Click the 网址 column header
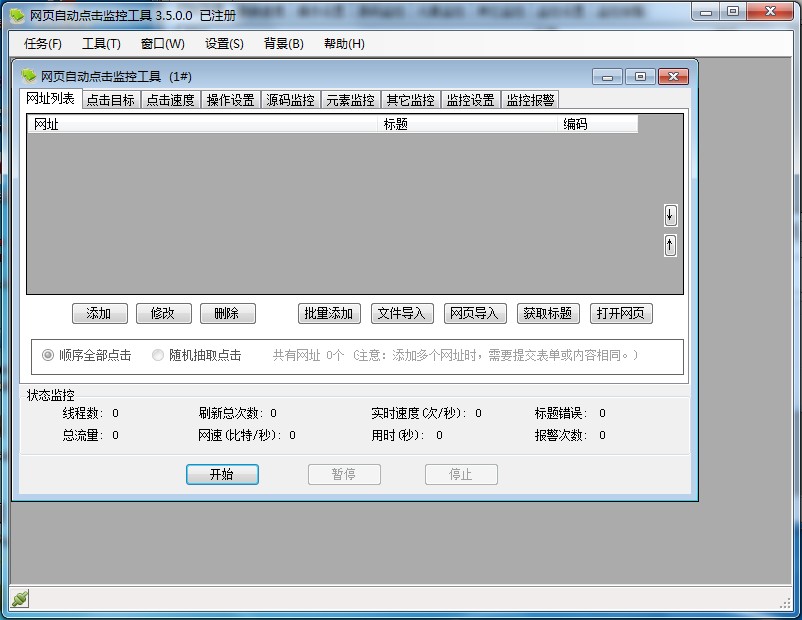 [x=203, y=124]
